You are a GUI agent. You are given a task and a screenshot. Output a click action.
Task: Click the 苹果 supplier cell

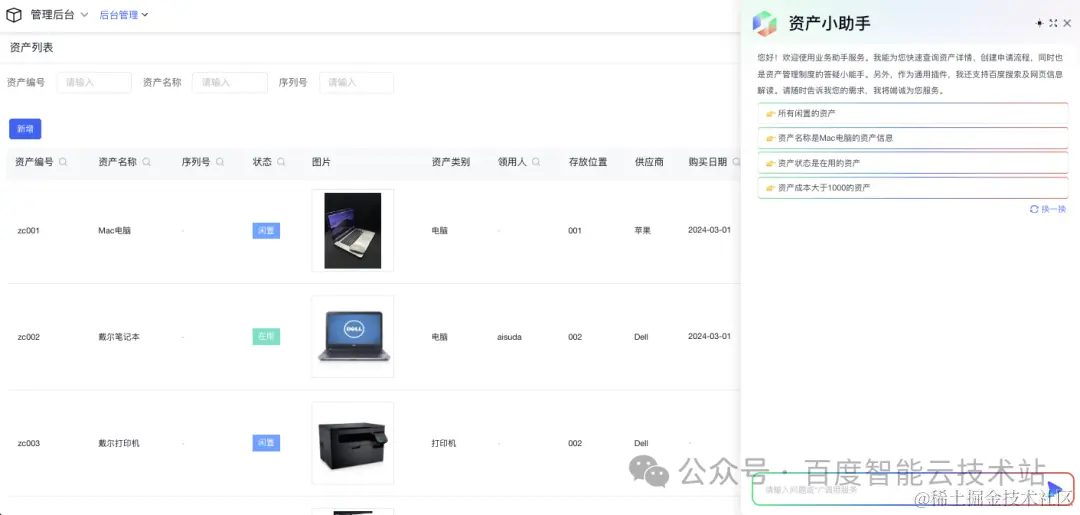tap(643, 231)
